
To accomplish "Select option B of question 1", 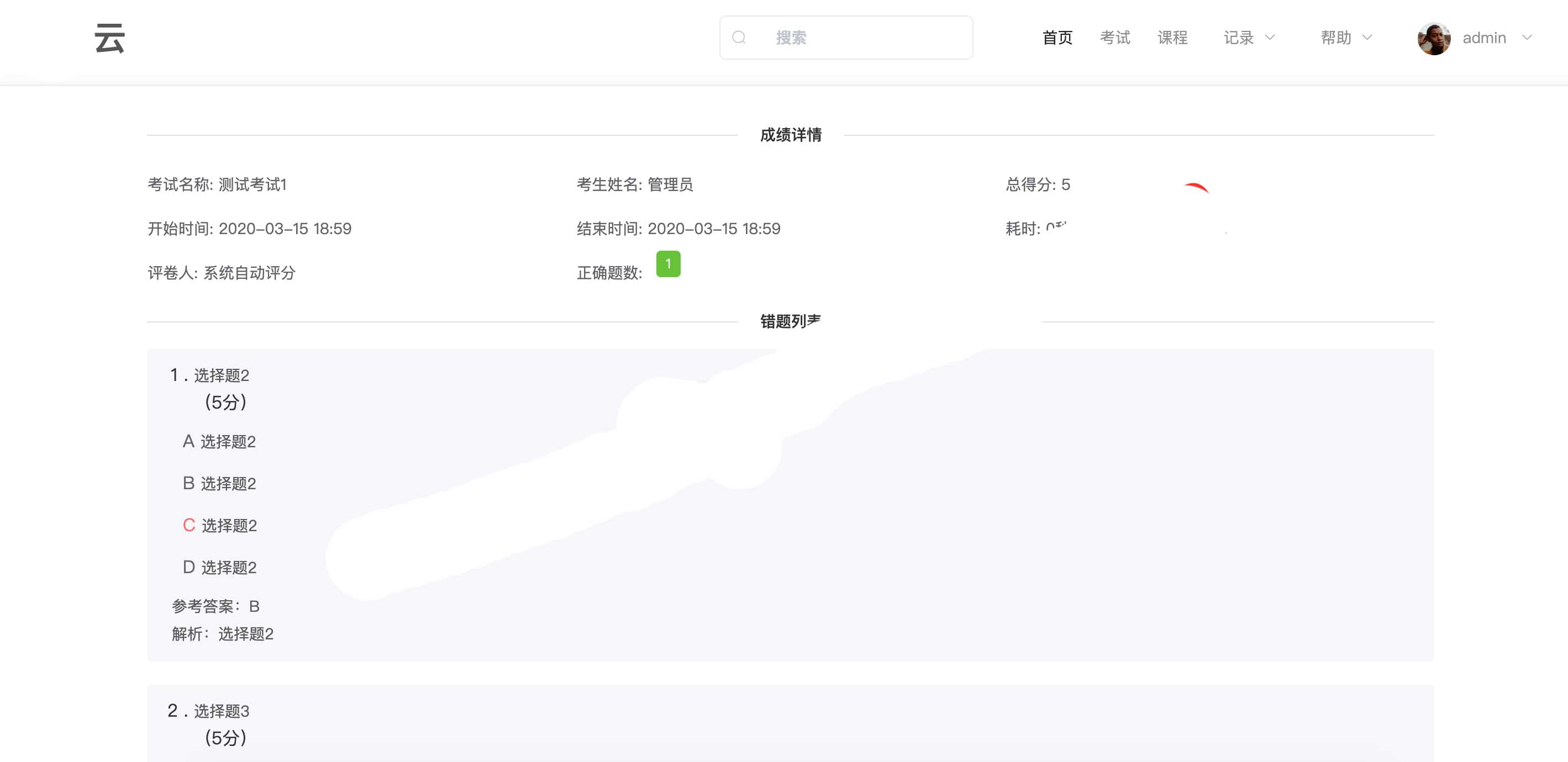I will point(219,484).
